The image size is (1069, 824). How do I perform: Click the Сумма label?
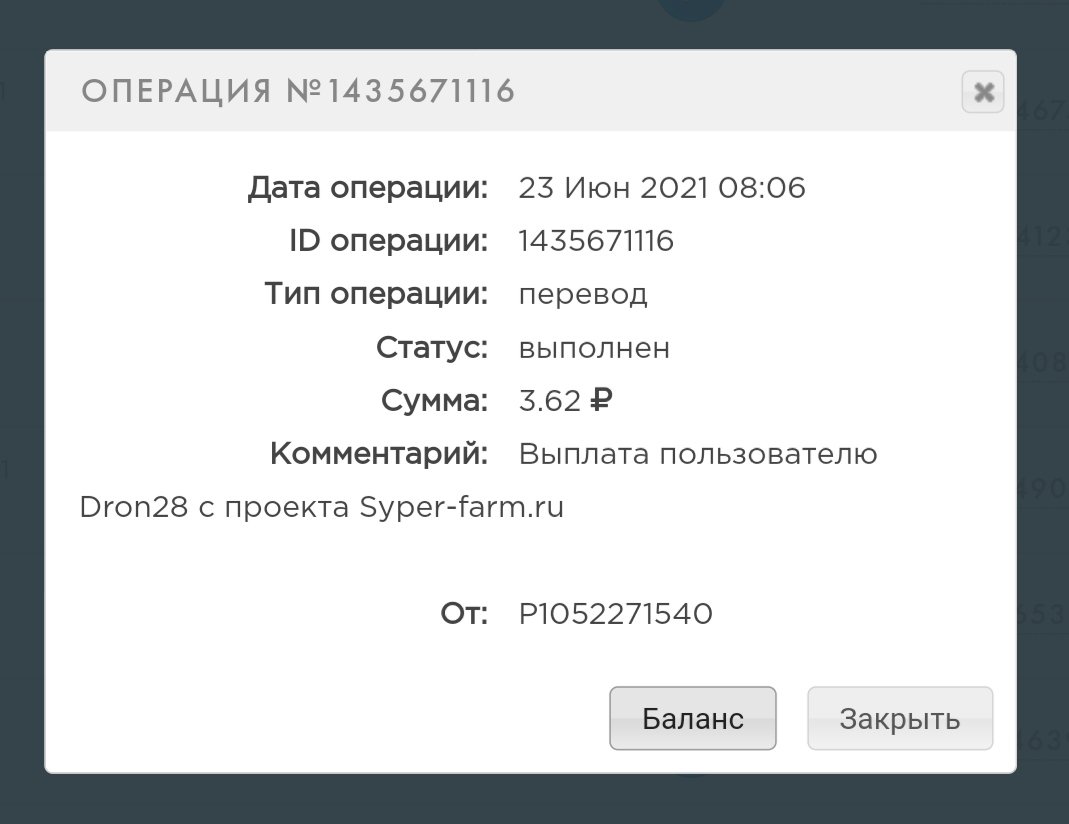point(434,401)
